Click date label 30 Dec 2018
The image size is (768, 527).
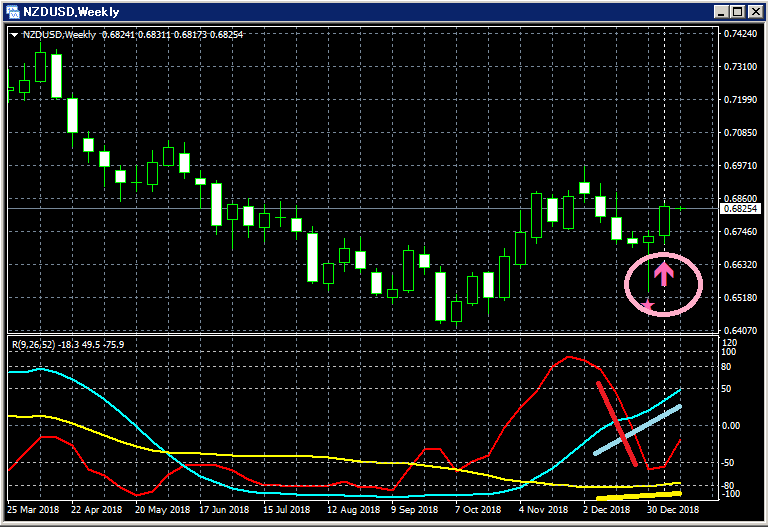(x=673, y=509)
